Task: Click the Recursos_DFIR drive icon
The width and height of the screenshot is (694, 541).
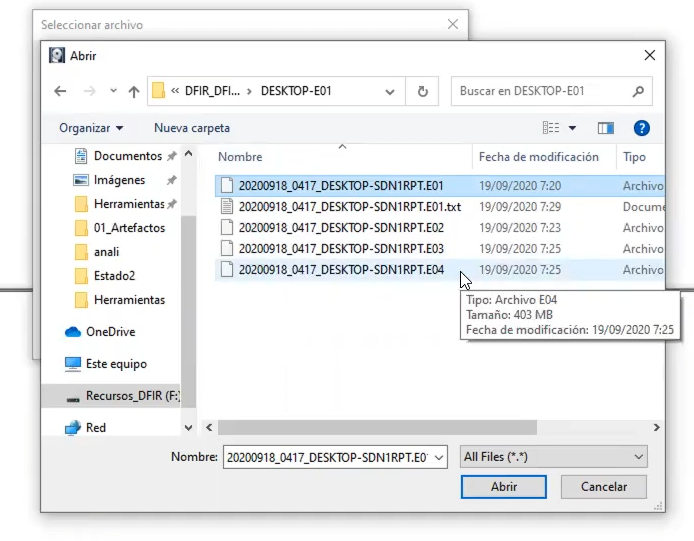Action: pos(73,399)
